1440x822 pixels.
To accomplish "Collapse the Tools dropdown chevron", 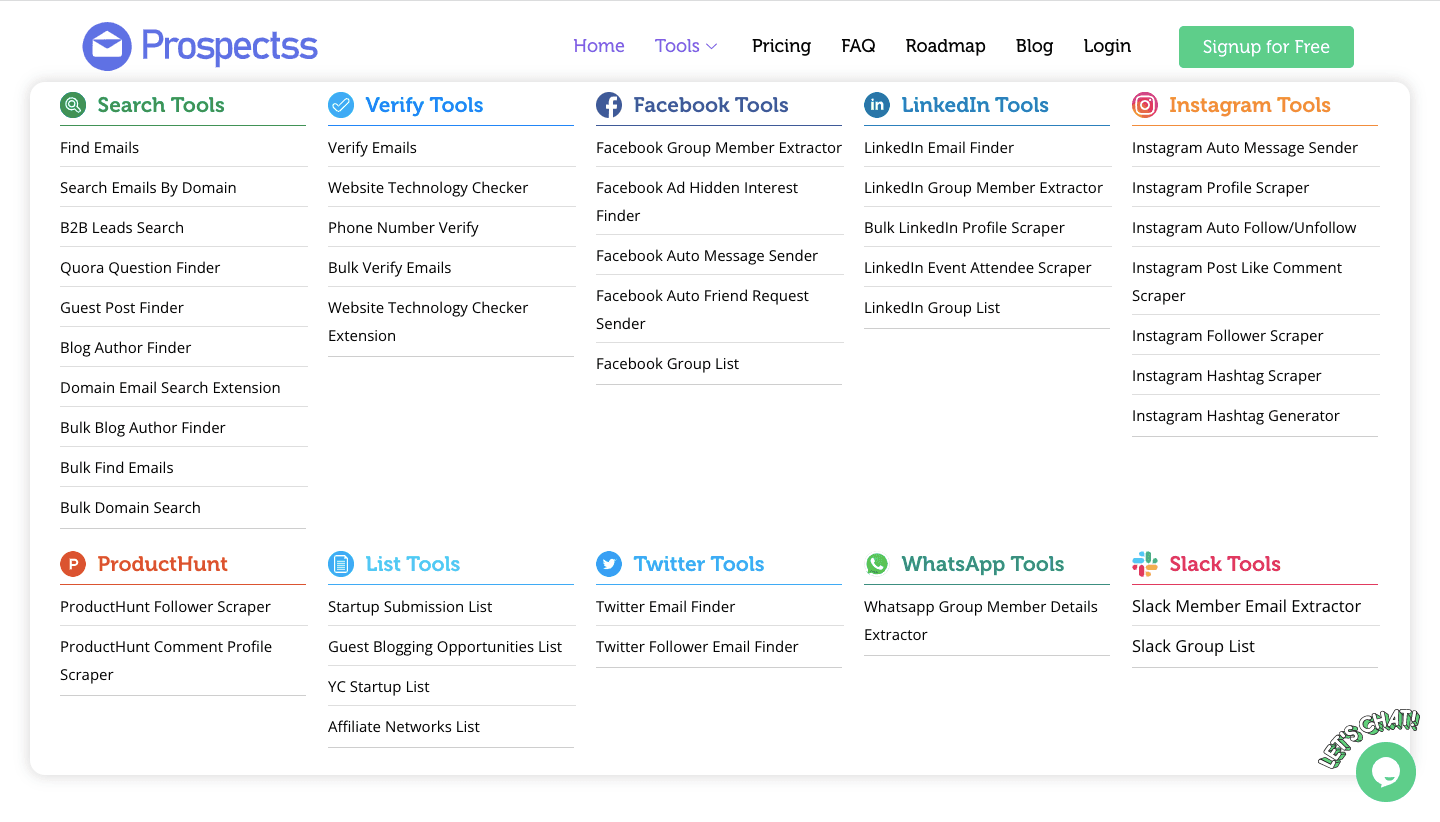I will tap(712, 46).
